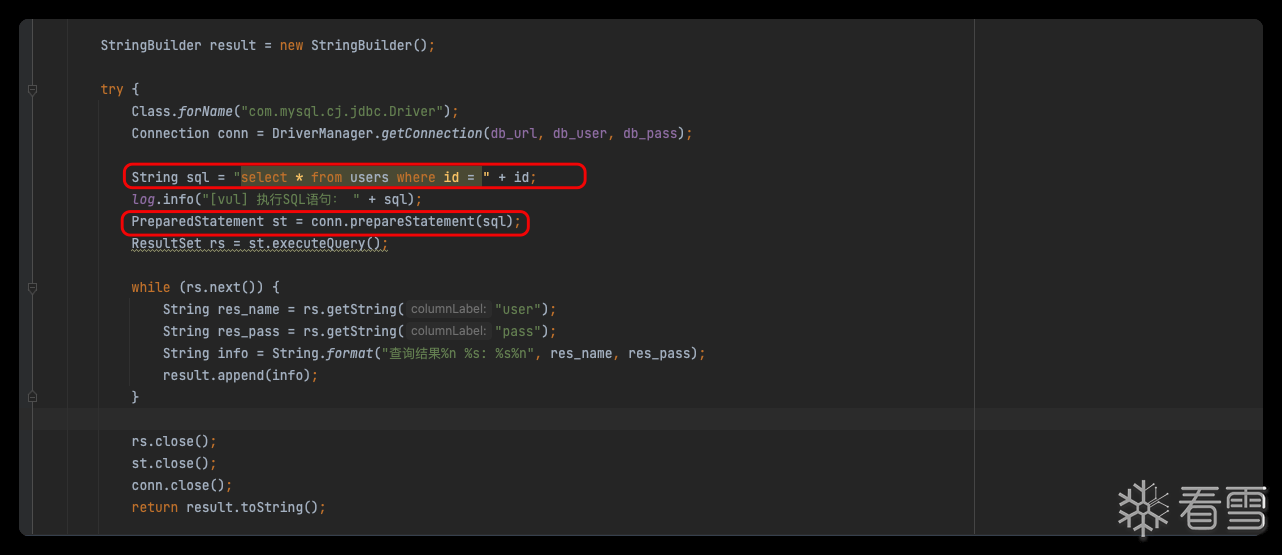Screen dimensions: 1282x555
Task: Click the Kanxue snowflake watermark logo
Action: 1143,509
